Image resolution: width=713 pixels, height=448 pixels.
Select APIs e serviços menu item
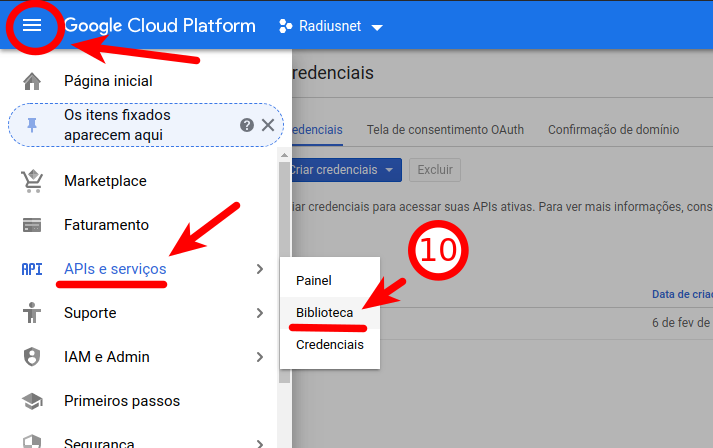pyautogui.click(x=115, y=269)
